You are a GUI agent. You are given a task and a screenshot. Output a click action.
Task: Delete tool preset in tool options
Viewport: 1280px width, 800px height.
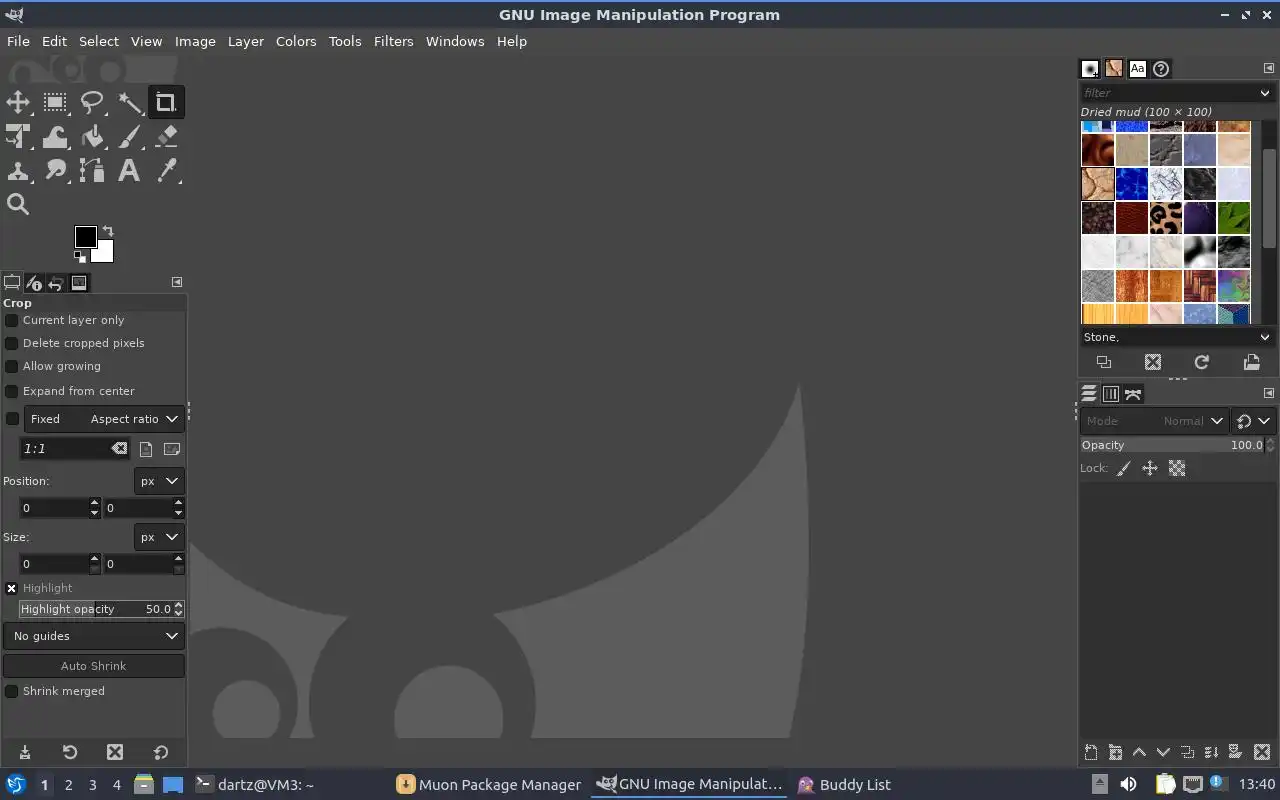115,752
